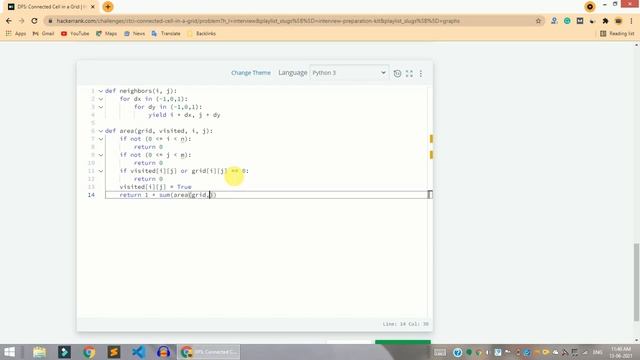Screen dimensions: 640x360
Task: Click the help question mark tray icon
Action: [x=458, y=352]
